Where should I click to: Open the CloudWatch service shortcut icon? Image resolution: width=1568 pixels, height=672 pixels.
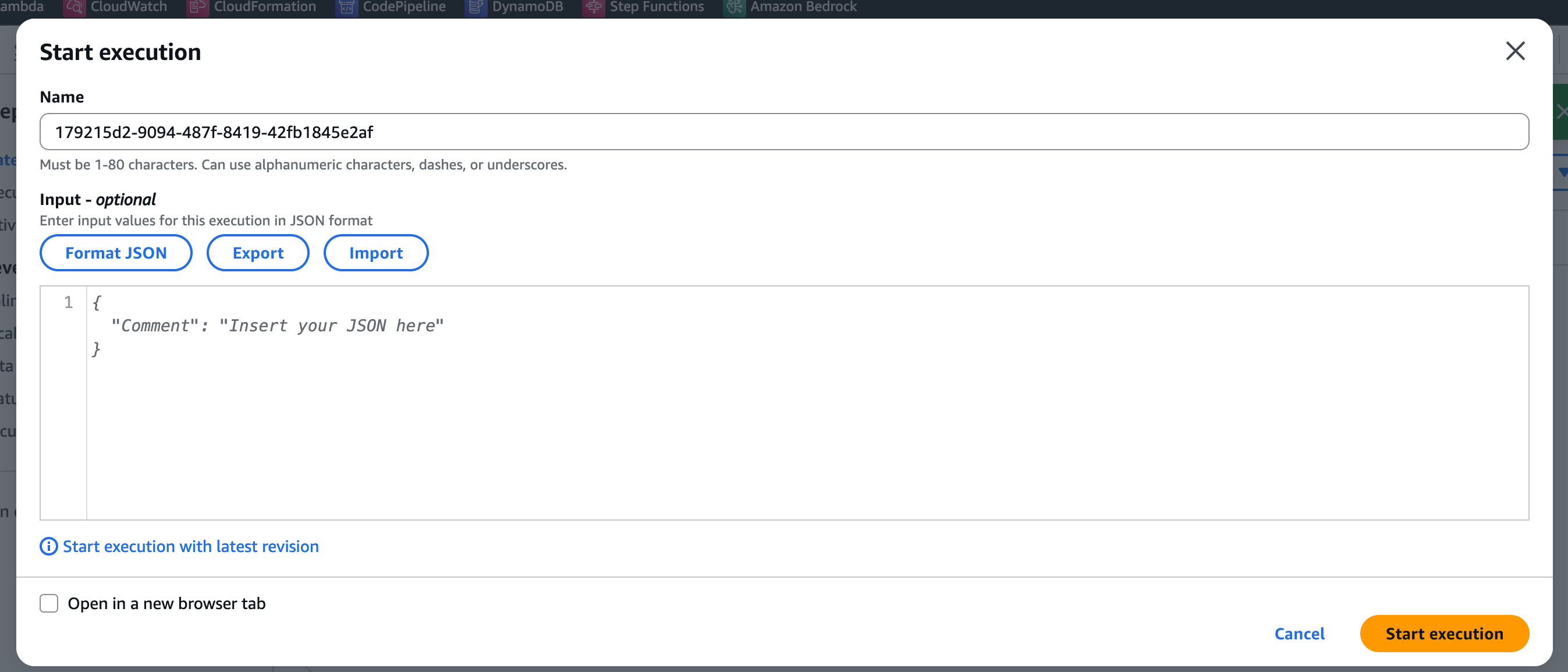[75, 8]
